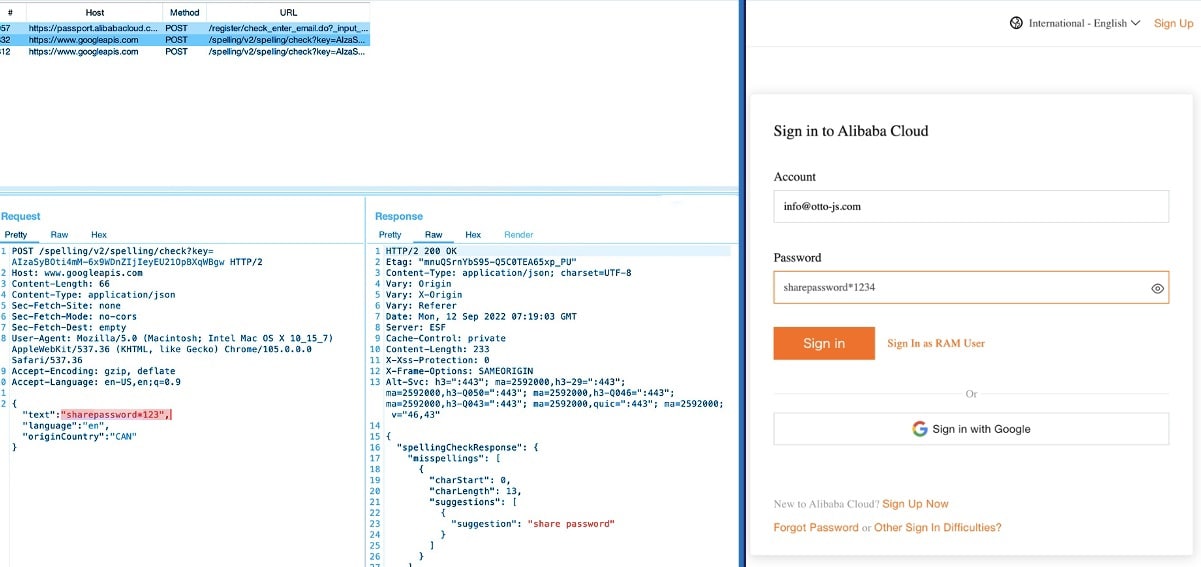The height and width of the screenshot is (567, 1201).
Task: Click "originCountry":"CAN" request body line
Action: pos(79,436)
